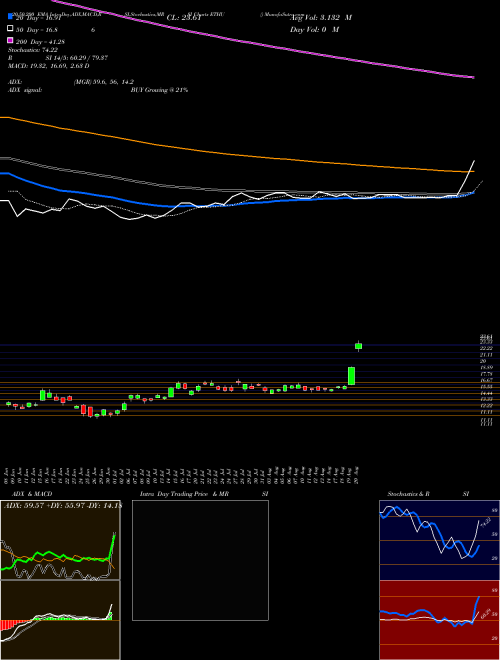Click the ADX indicator chart with green line

coord(60,540)
